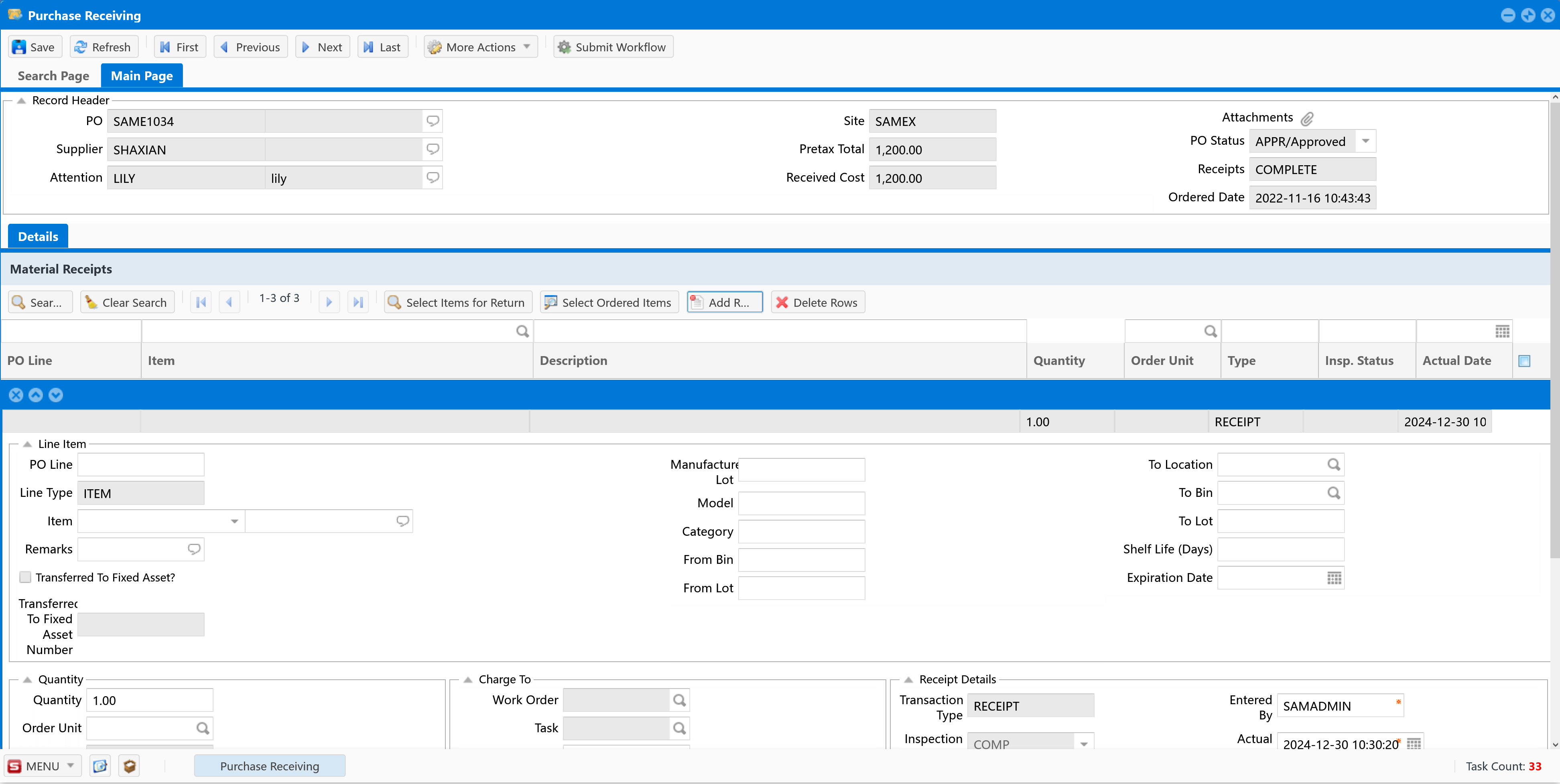
Task: Go to last page of receipts grid
Action: point(358,302)
